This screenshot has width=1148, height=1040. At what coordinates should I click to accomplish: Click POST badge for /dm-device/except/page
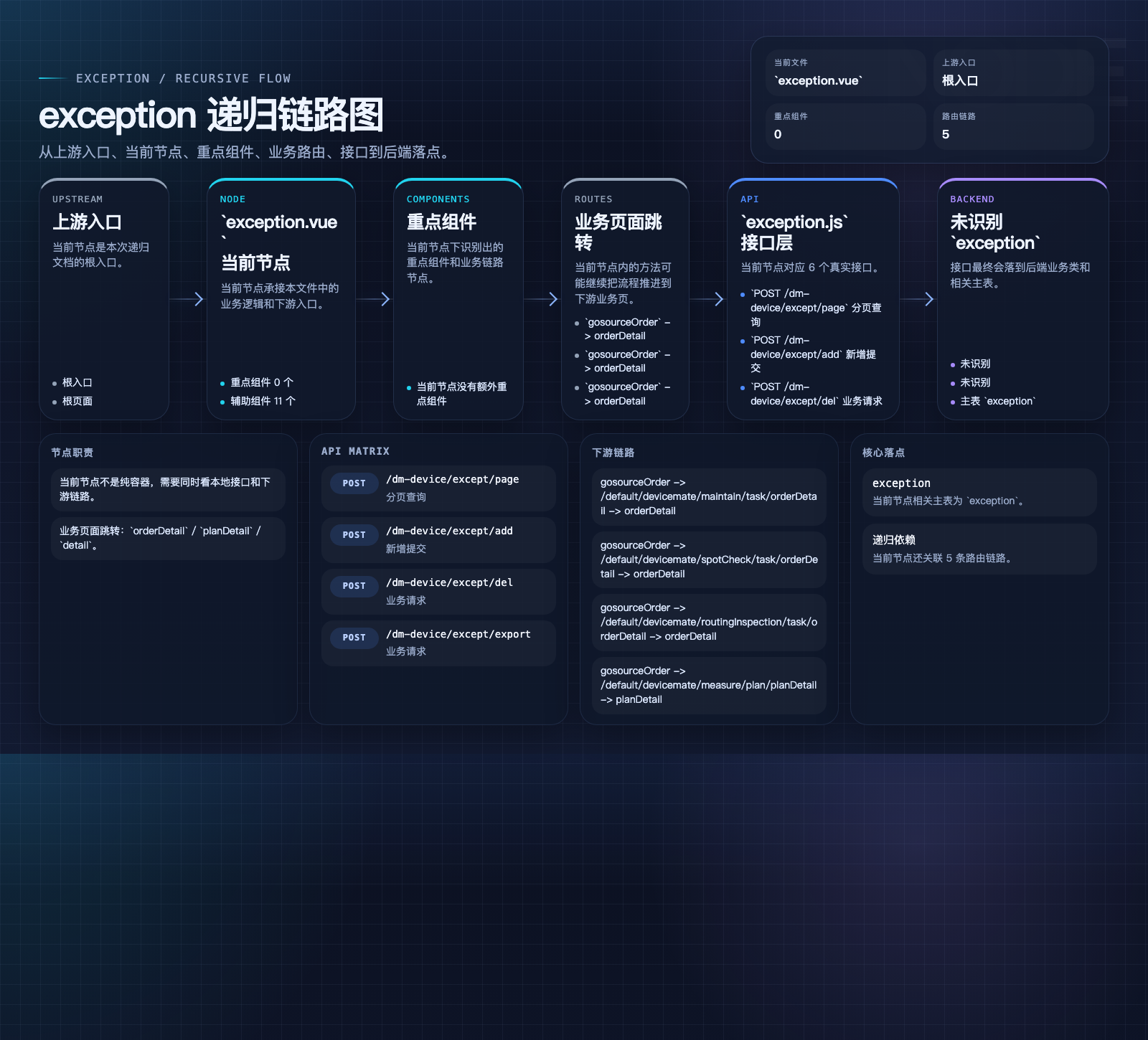(354, 483)
